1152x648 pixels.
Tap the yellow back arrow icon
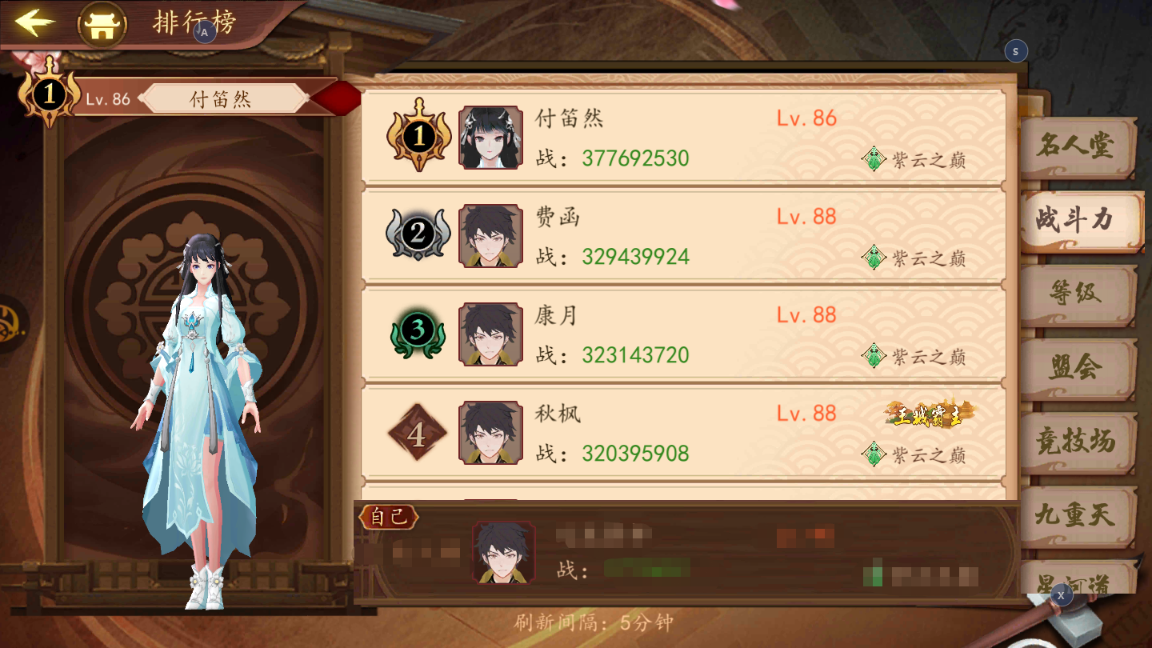[34, 22]
